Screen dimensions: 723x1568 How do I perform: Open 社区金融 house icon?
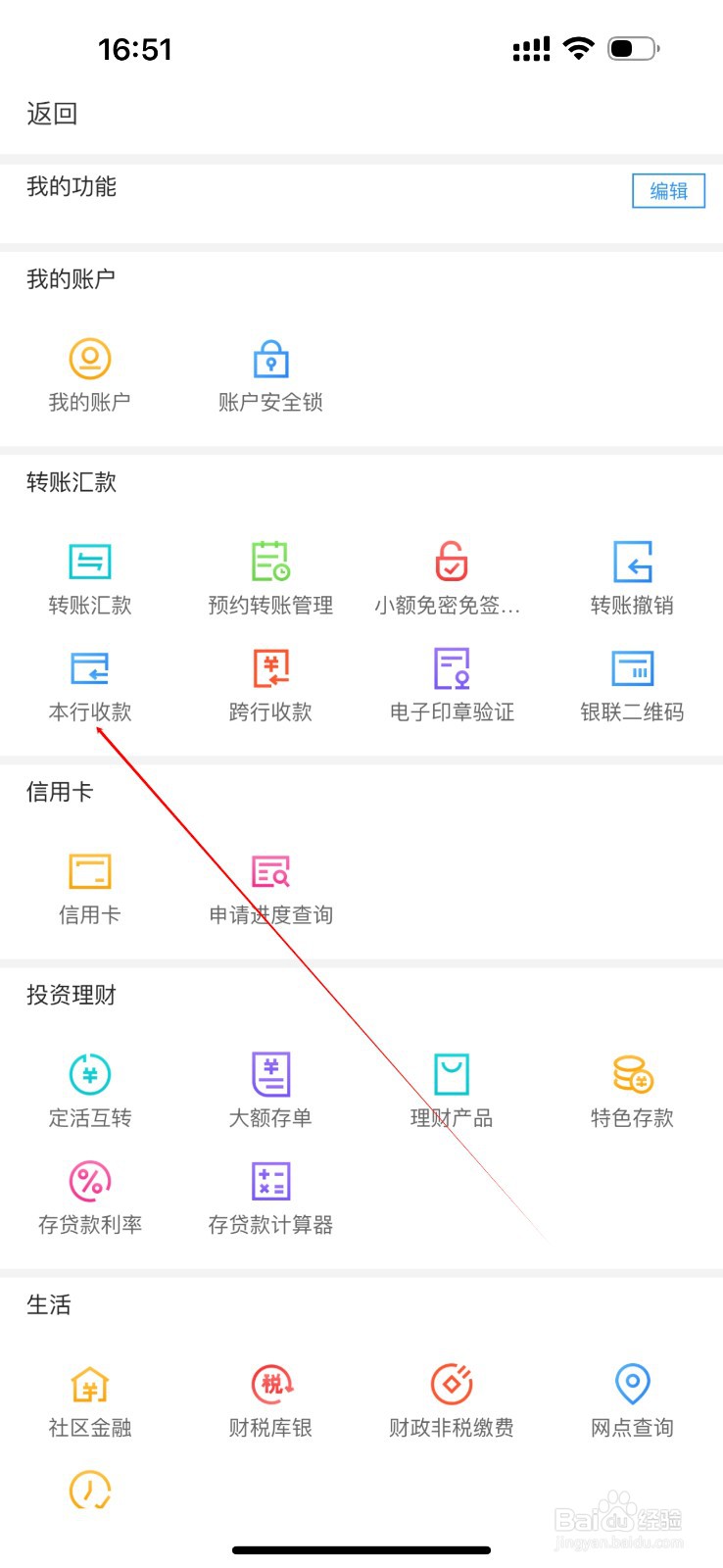point(90,1384)
